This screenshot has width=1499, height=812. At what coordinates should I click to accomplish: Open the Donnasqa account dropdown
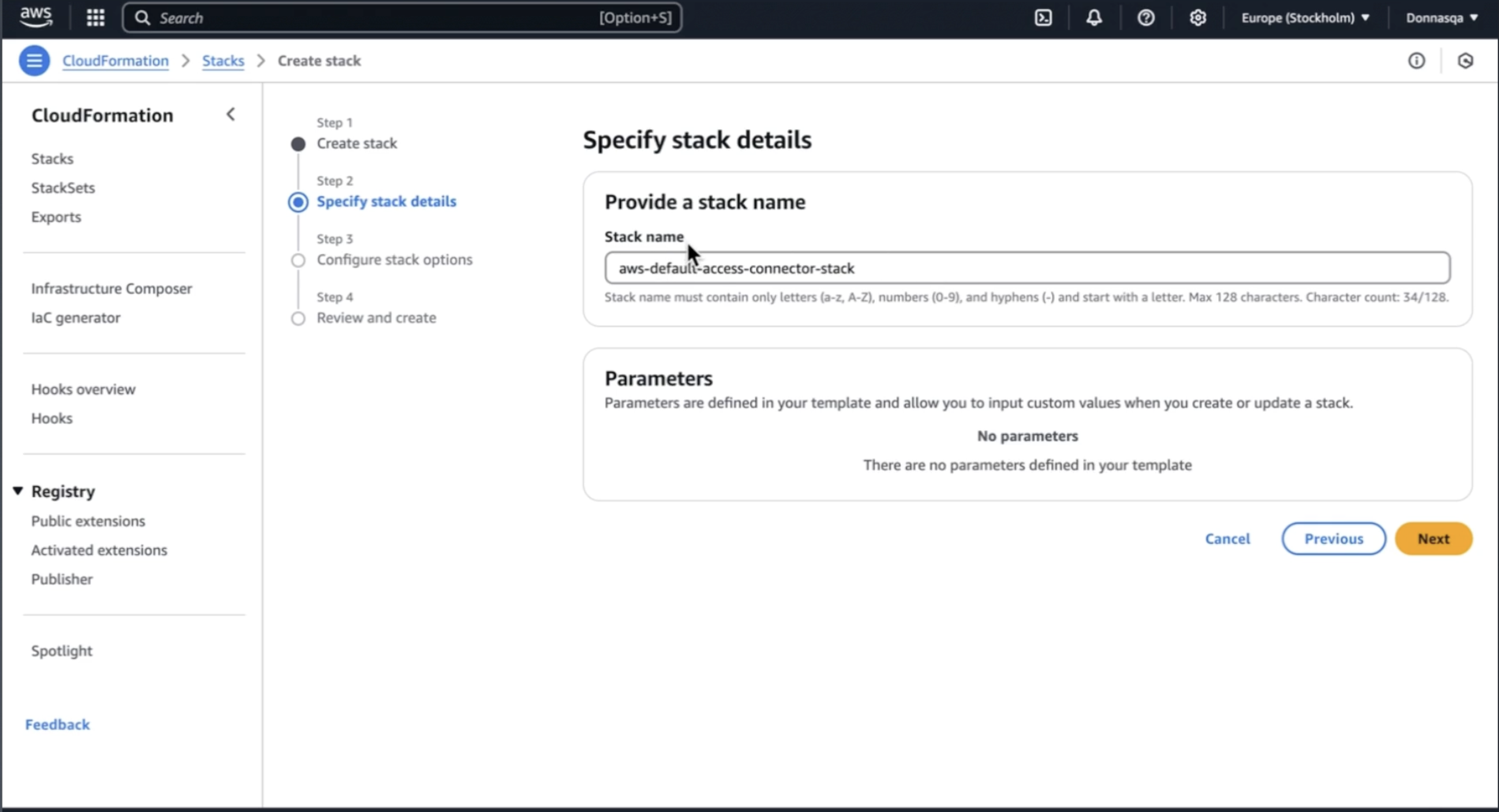coord(1441,17)
